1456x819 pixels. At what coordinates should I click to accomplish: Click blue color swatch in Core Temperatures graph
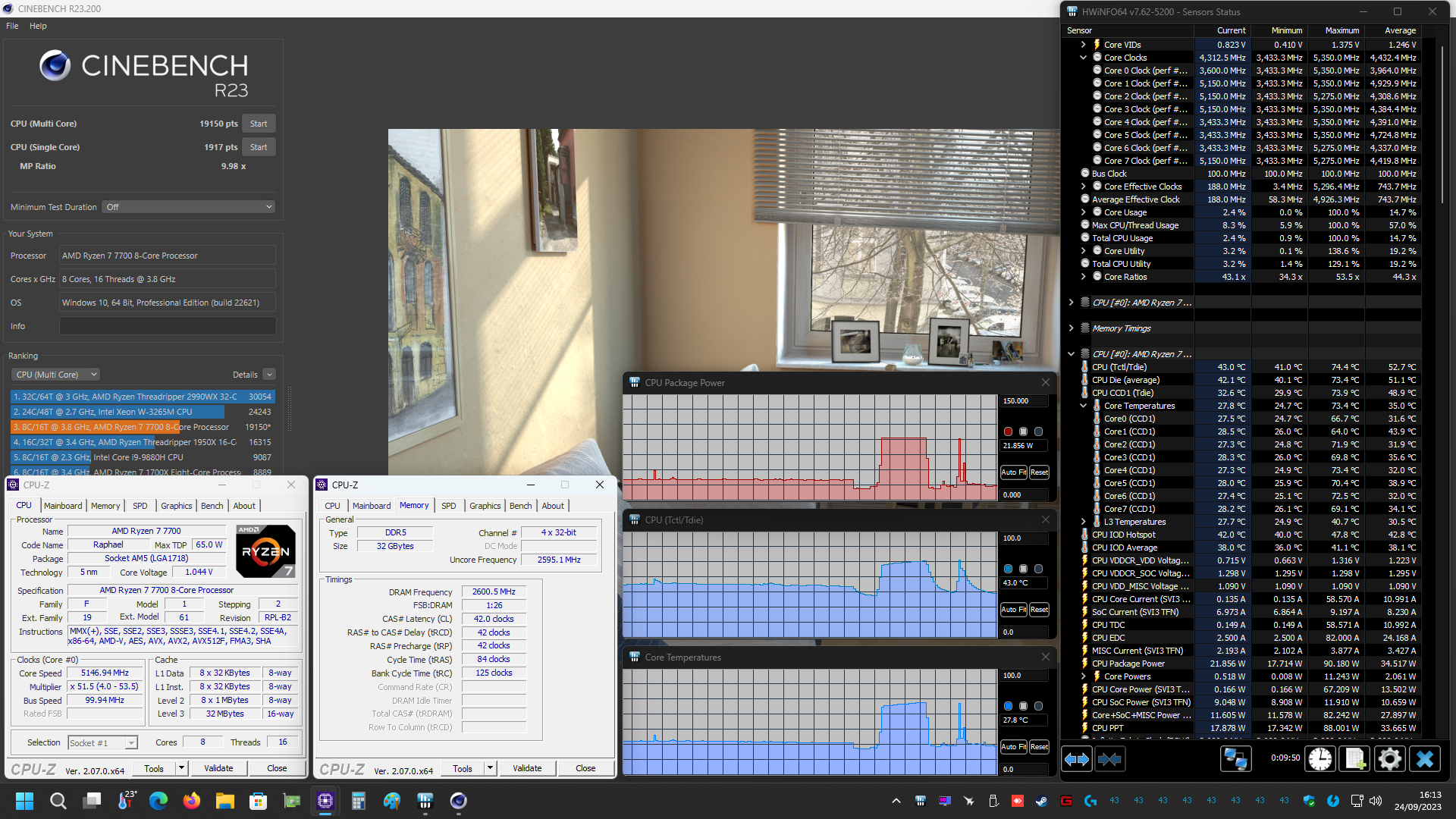point(1009,707)
